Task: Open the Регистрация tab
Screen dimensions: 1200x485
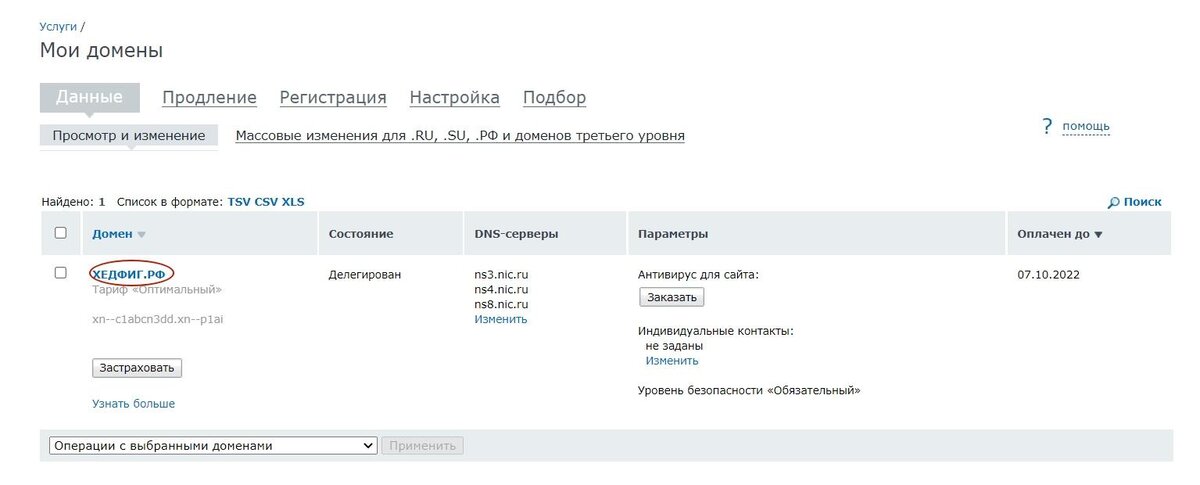Action: [333, 97]
